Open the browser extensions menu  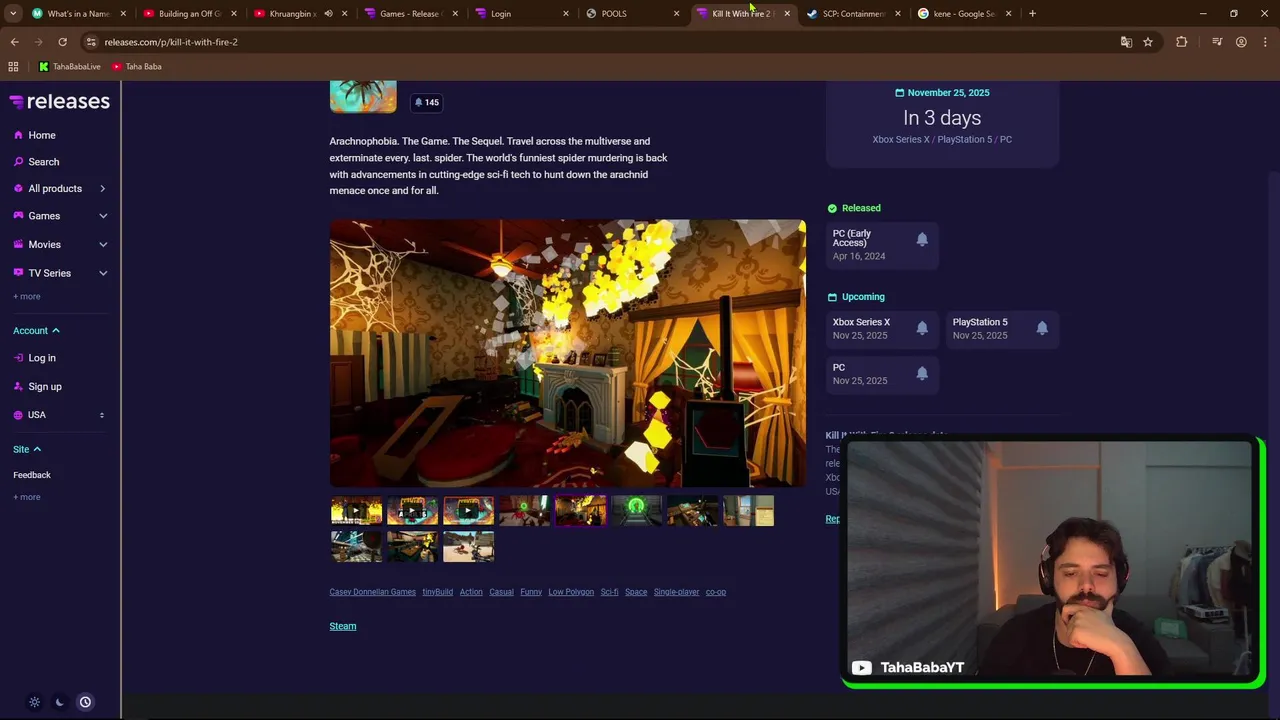point(1182,42)
